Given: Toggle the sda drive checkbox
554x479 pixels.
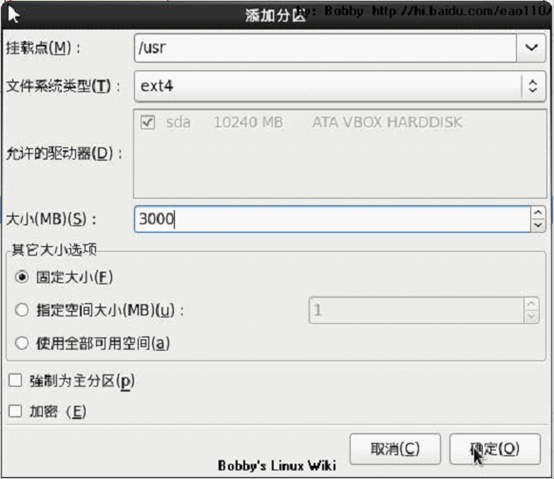Looking at the screenshot, I should (x=147, y=123).
